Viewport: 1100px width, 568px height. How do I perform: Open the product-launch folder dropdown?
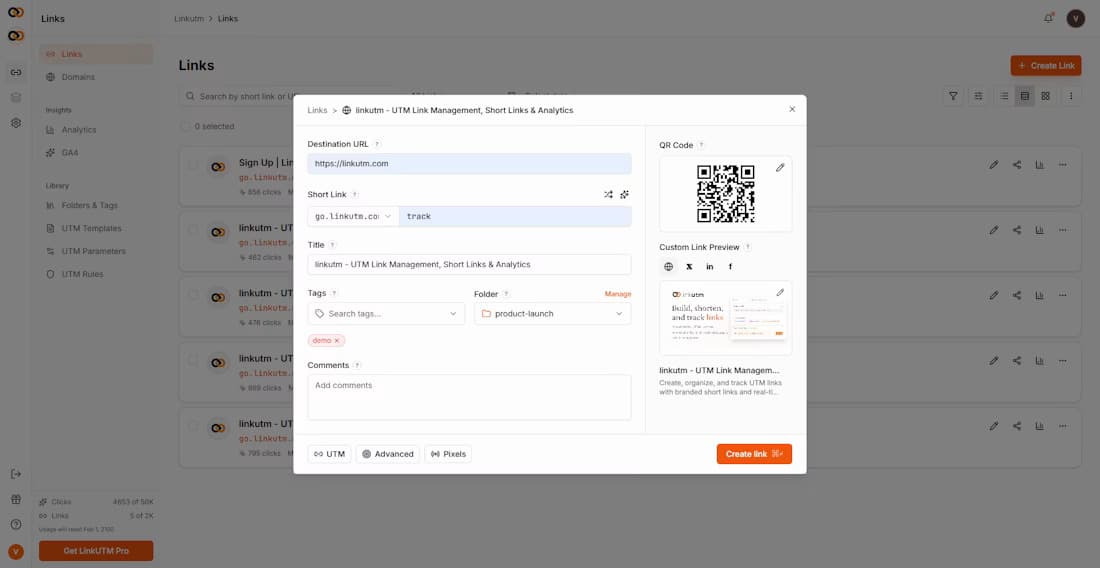click(553, 313)
